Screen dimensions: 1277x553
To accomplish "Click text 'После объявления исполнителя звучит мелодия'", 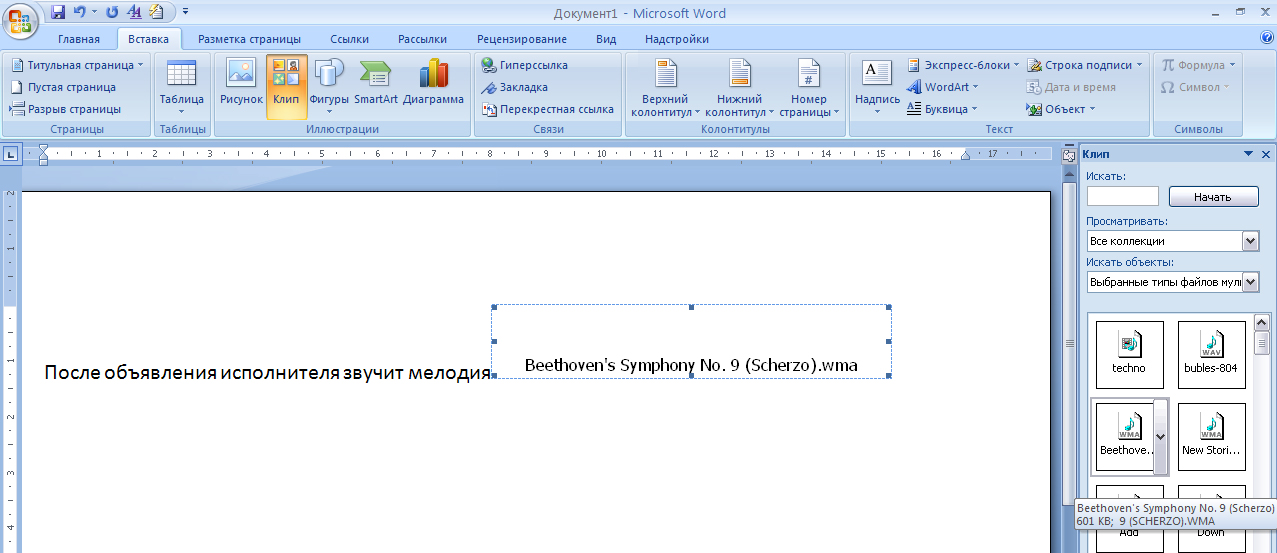I will pos(267,373).
